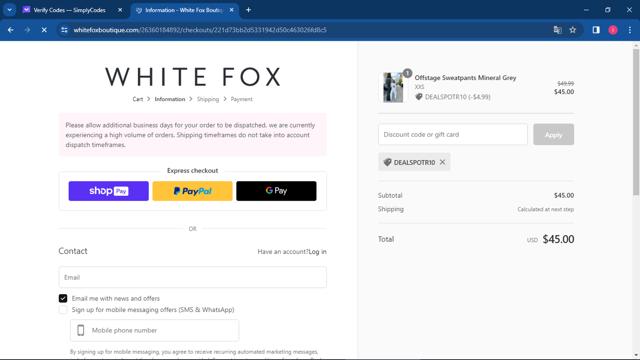Image resolution: width=640 pixels, height=360 pixels.
Task: Click 'Calculated at next step' shipping text
Action: coord(546,209)
